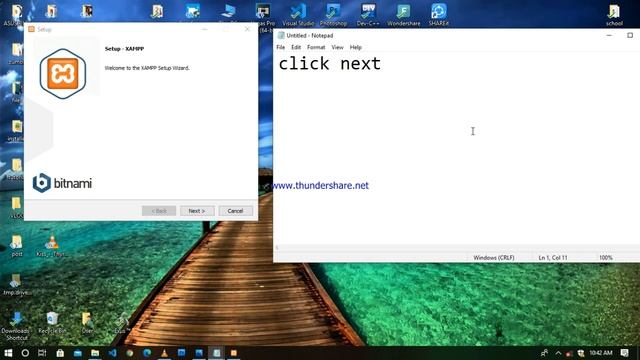This screenshot has height=360, width=640.
Task: Open the Format menu in Notepad
Action: [316, 47]
